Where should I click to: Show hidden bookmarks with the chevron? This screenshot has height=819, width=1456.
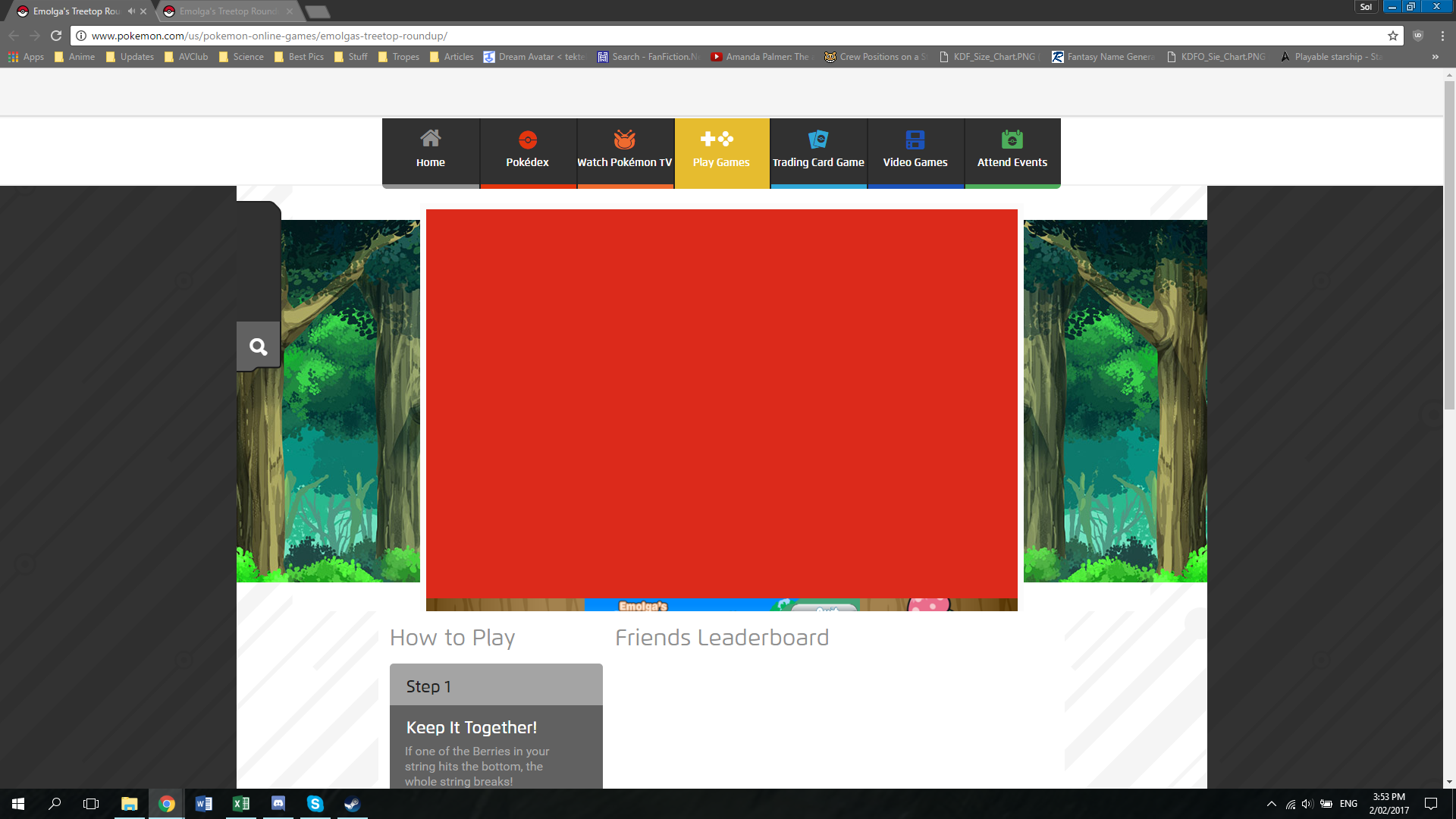click(x=1435, y=57)
